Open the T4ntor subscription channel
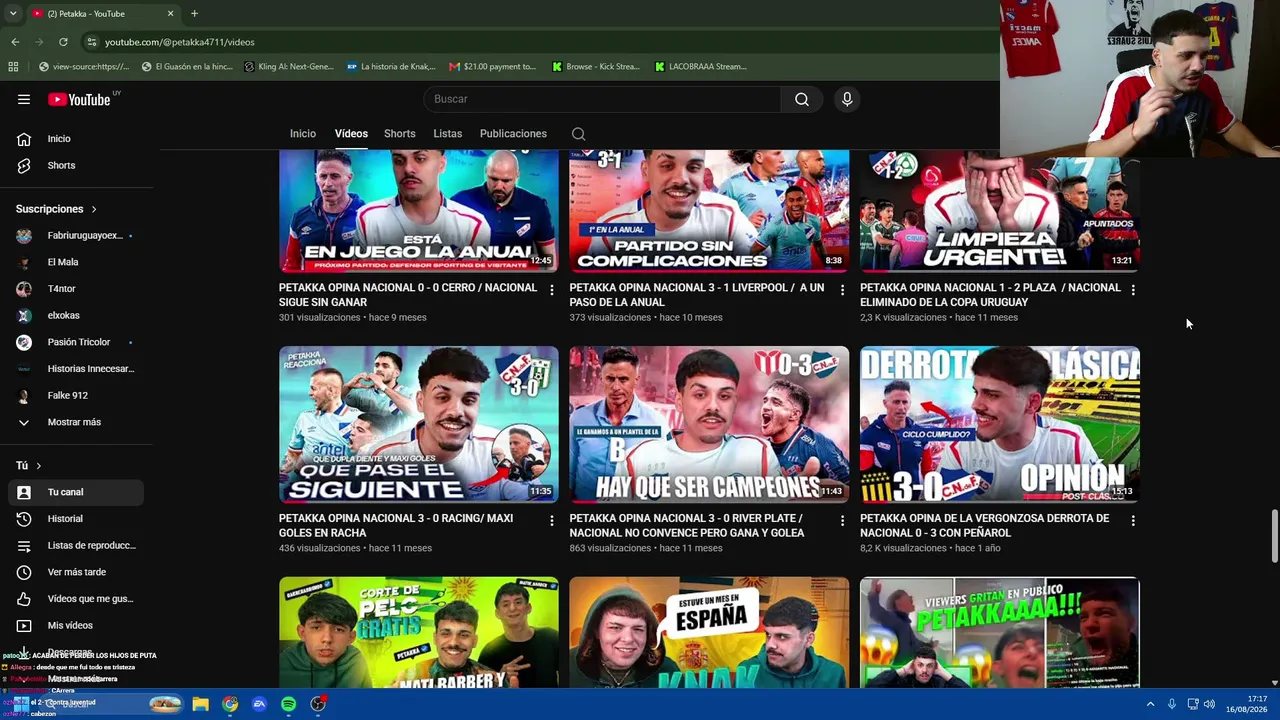Image resolution: width=1280 pixels, height=720 pixels. point(75,289)
